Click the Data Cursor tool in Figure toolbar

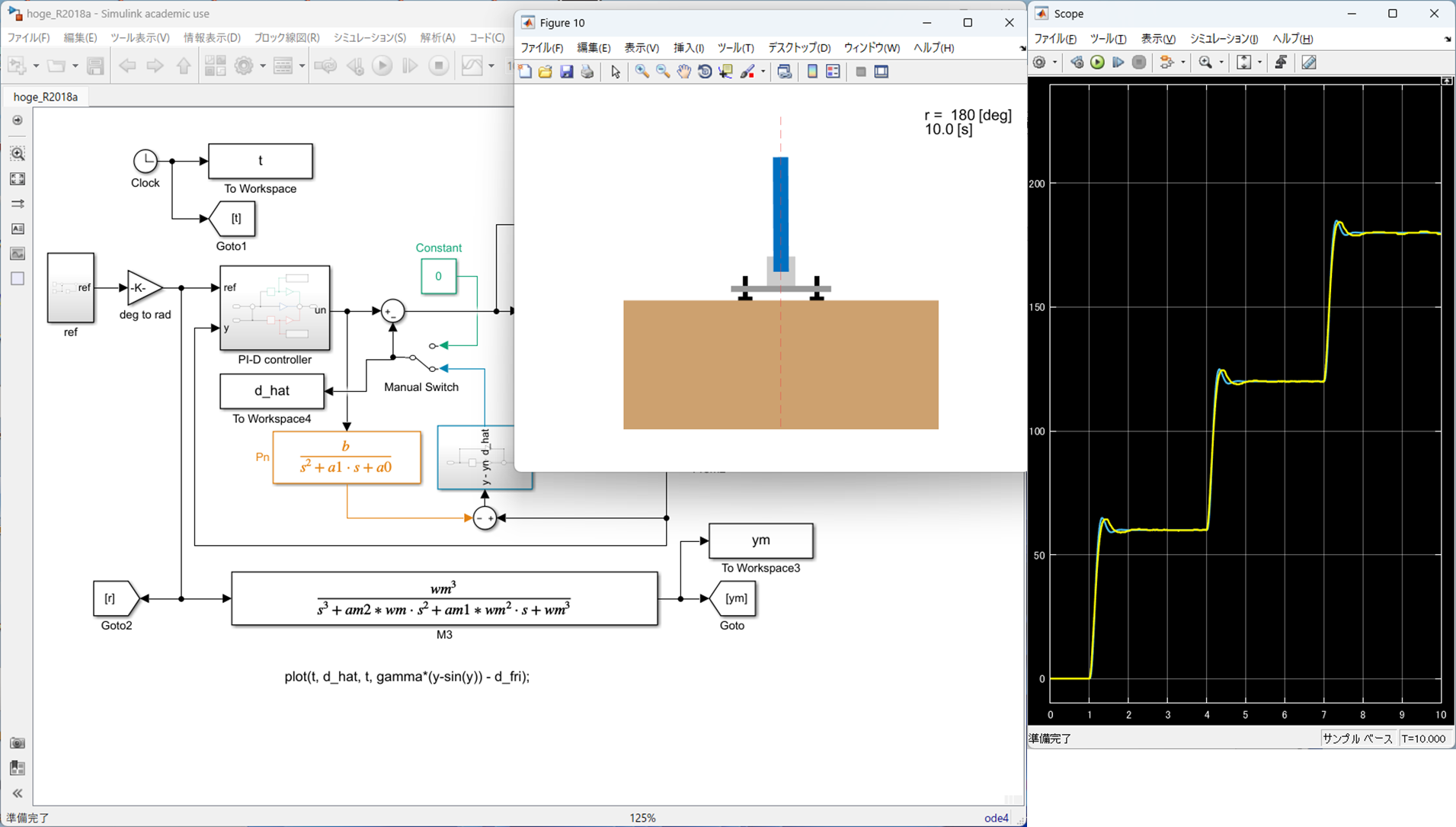tap(725, 72)
